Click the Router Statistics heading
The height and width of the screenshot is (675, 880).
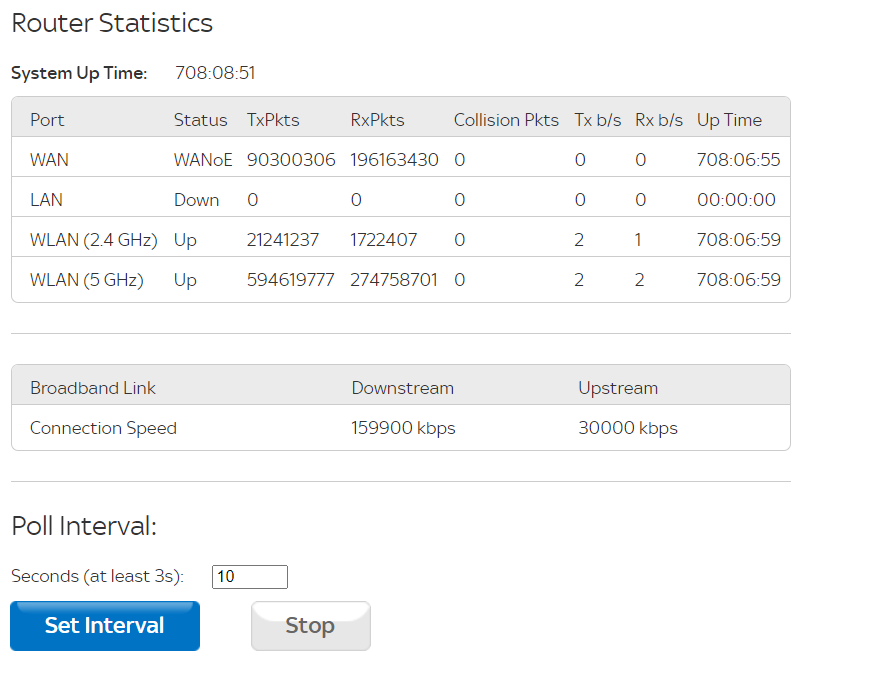112,23
